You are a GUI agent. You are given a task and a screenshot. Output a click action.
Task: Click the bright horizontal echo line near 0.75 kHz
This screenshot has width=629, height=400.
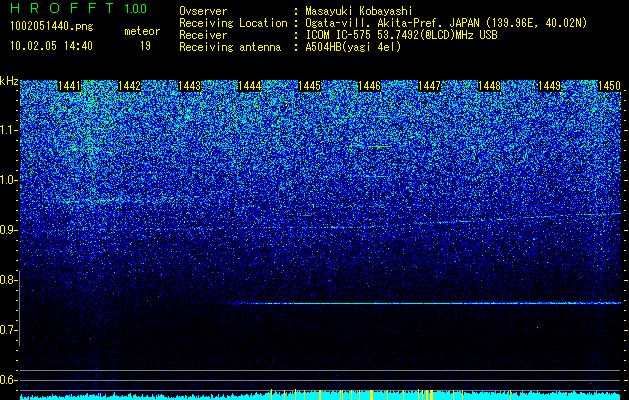pos(429,303)
